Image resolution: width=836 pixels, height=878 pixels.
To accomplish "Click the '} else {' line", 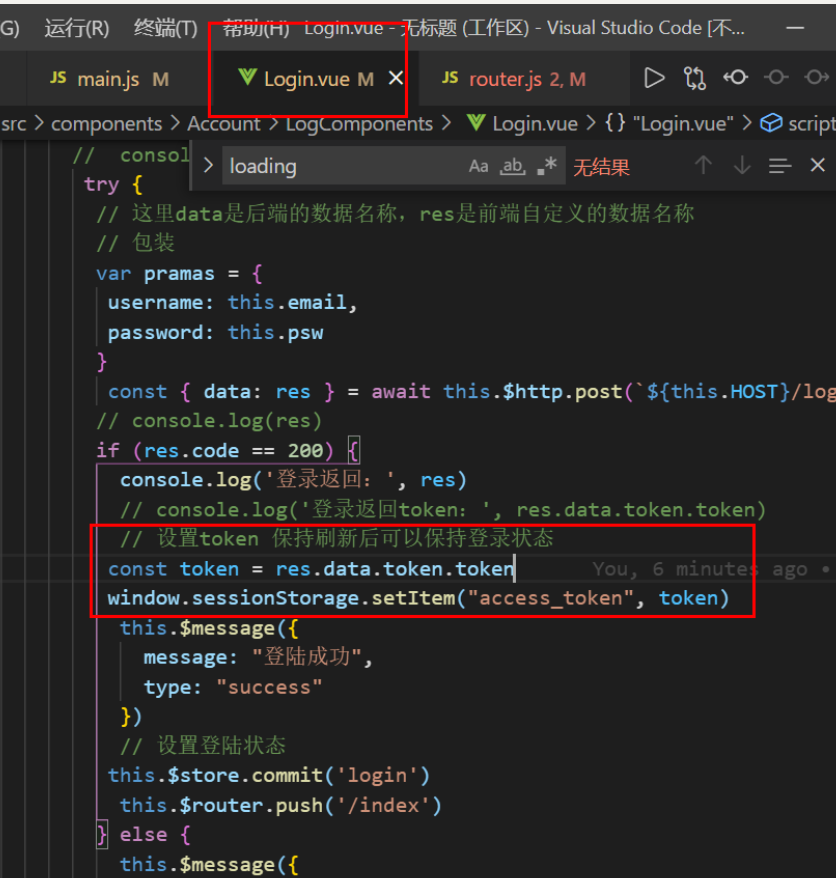I will [144, 835].
